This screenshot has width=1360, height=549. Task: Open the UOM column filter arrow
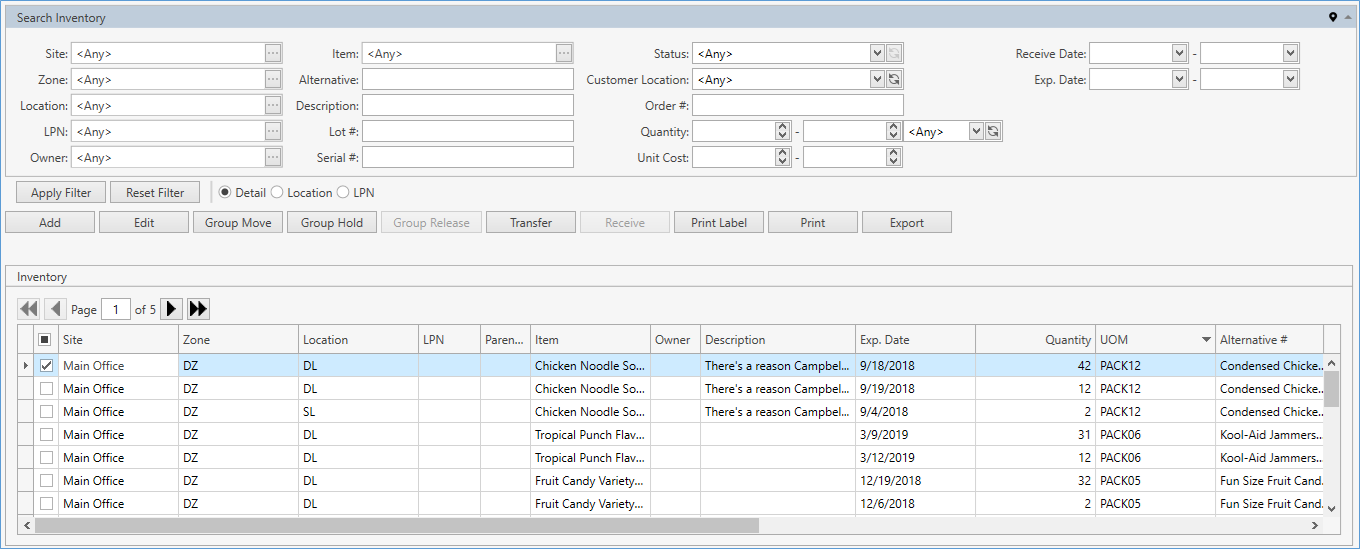click(1206, 340)
